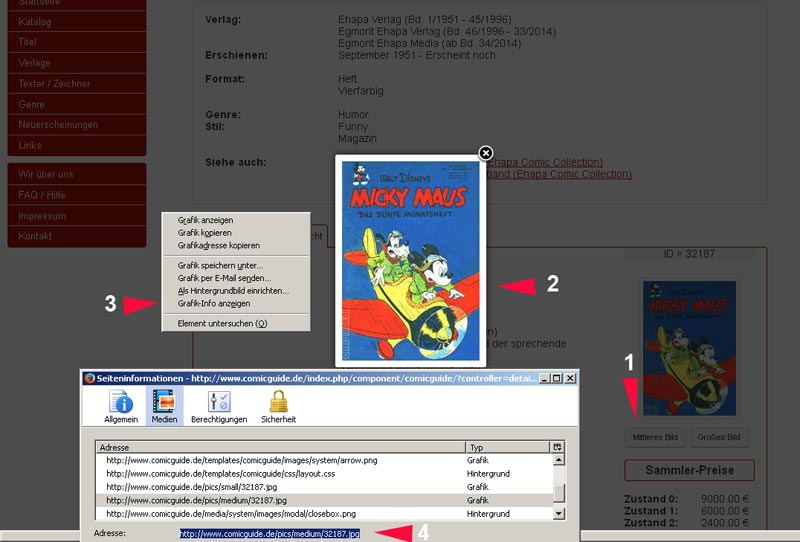Choose Grafik kopieren from context menu

[204, 233]
